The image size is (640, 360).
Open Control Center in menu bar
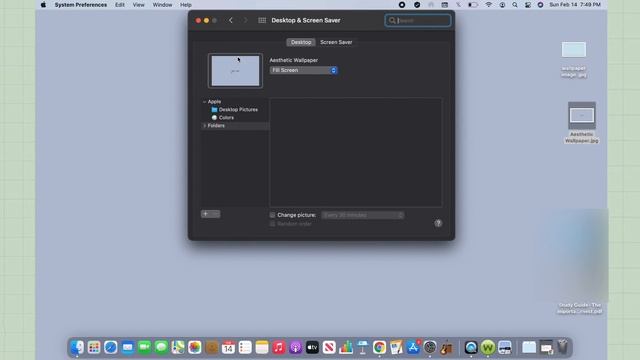tap(528, 5)
